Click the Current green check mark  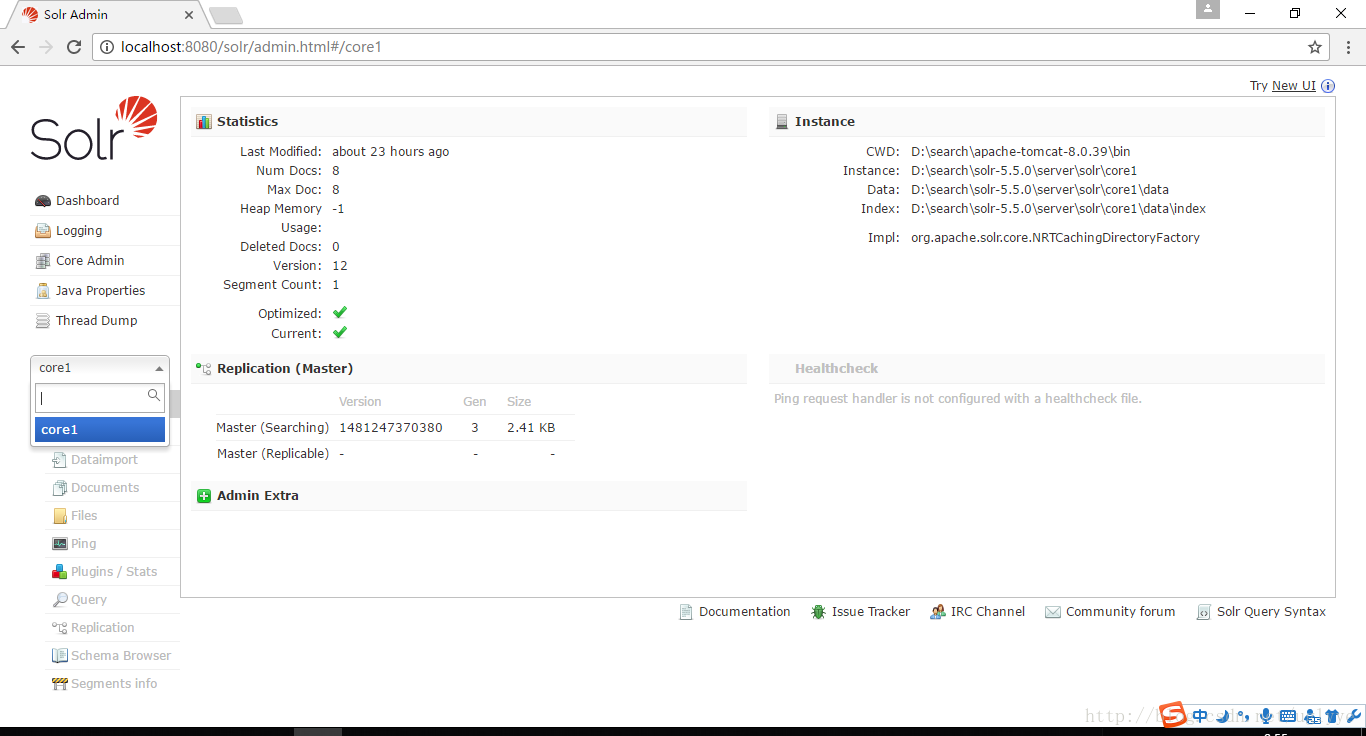tap(340, 333)
